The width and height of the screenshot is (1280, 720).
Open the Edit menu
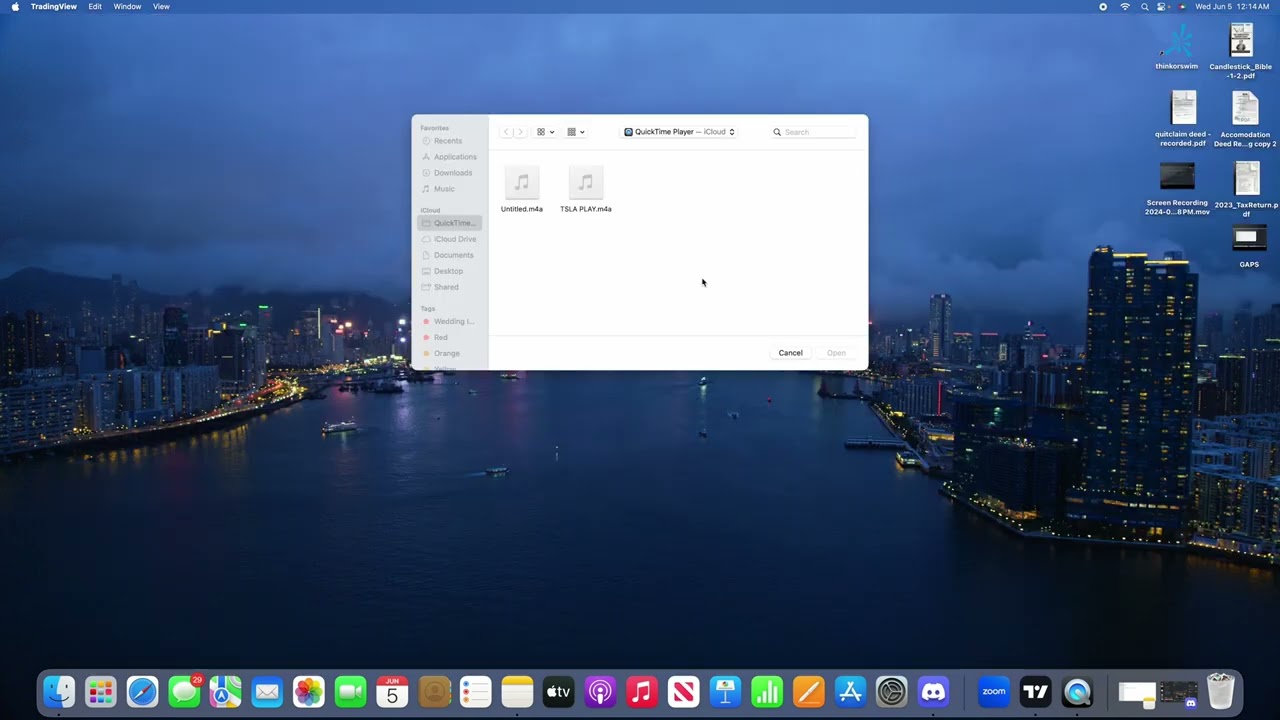[95, 6]
